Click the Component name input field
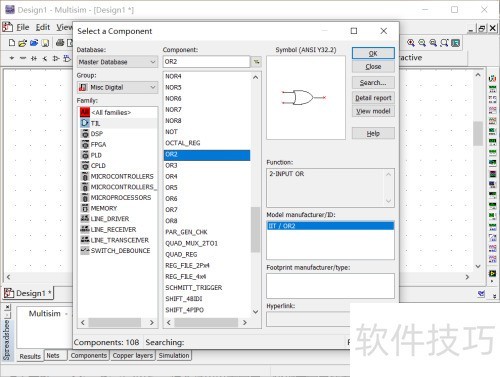 [x=206, y=62]
